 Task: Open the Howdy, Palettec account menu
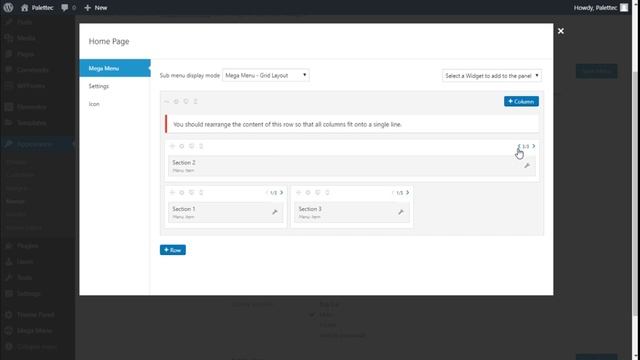(601, 7)
